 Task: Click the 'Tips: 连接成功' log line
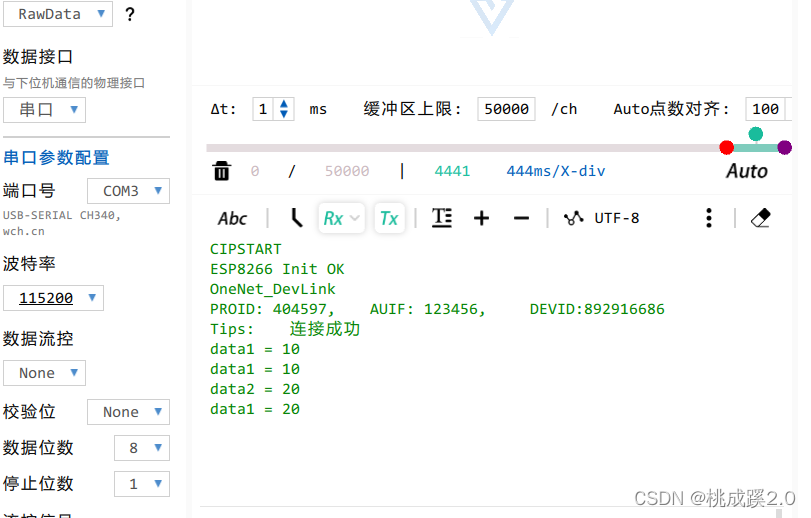(x=285, y=329)
